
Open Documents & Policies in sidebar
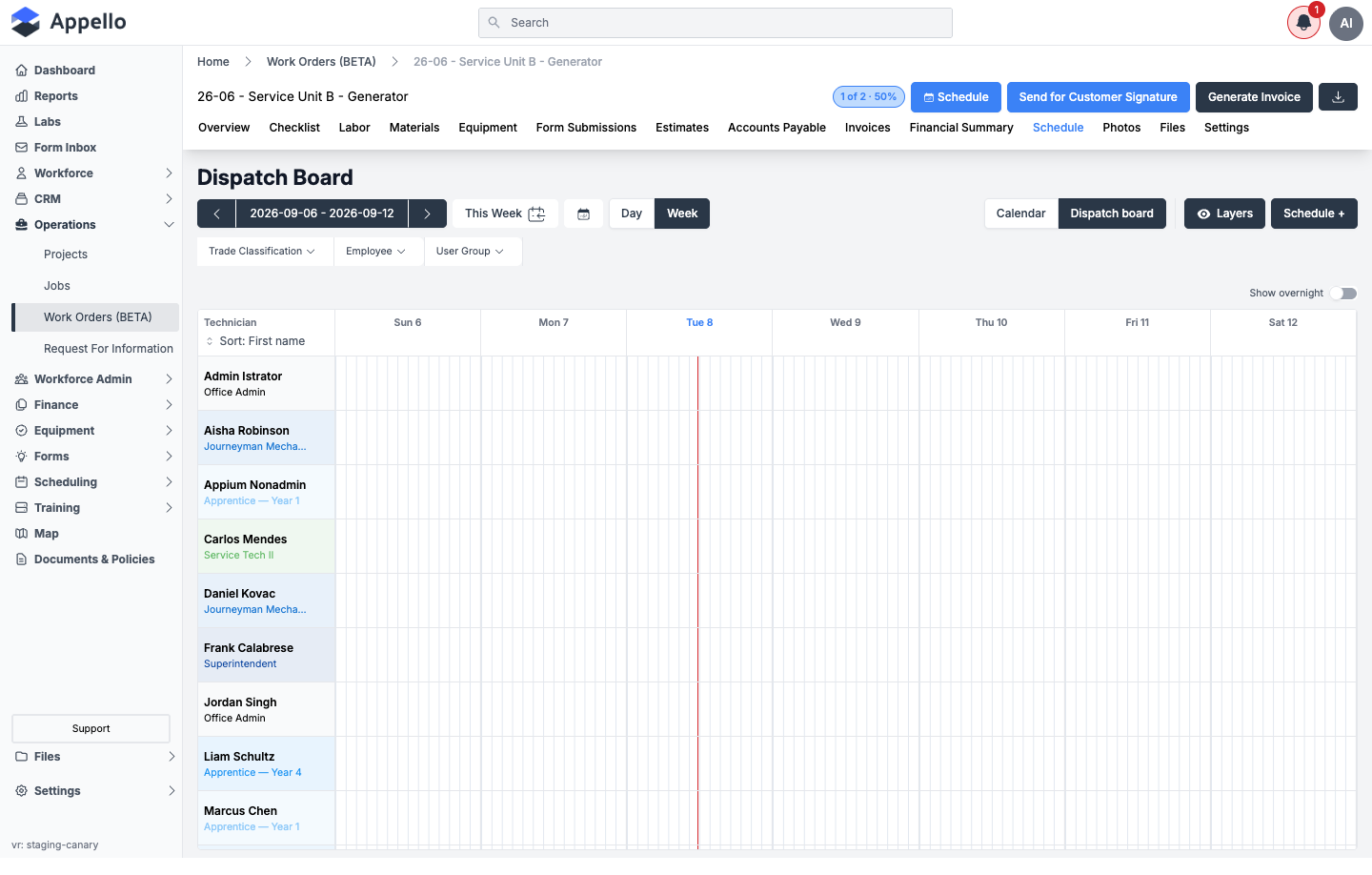click(x=94, y=560)
